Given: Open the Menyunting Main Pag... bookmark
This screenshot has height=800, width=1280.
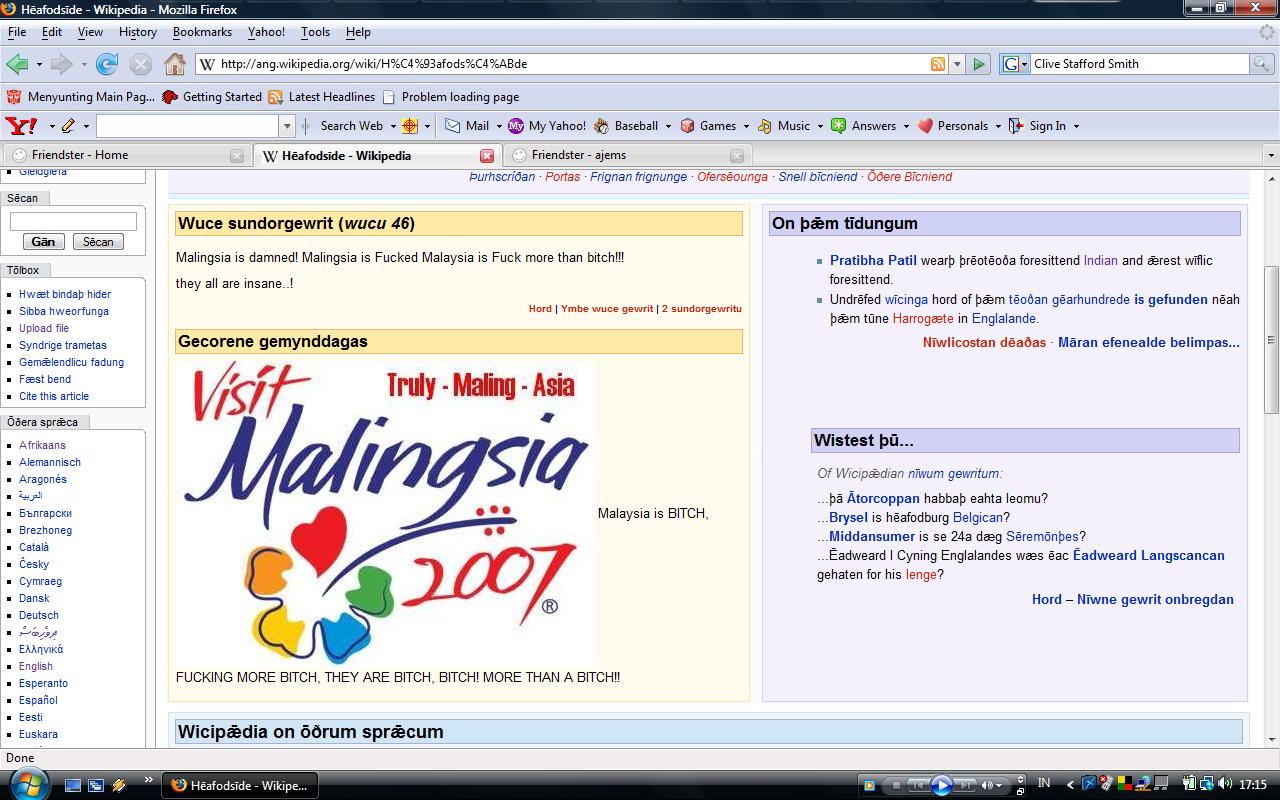Looking at the screenshot, I should click(x=81, y=97).
